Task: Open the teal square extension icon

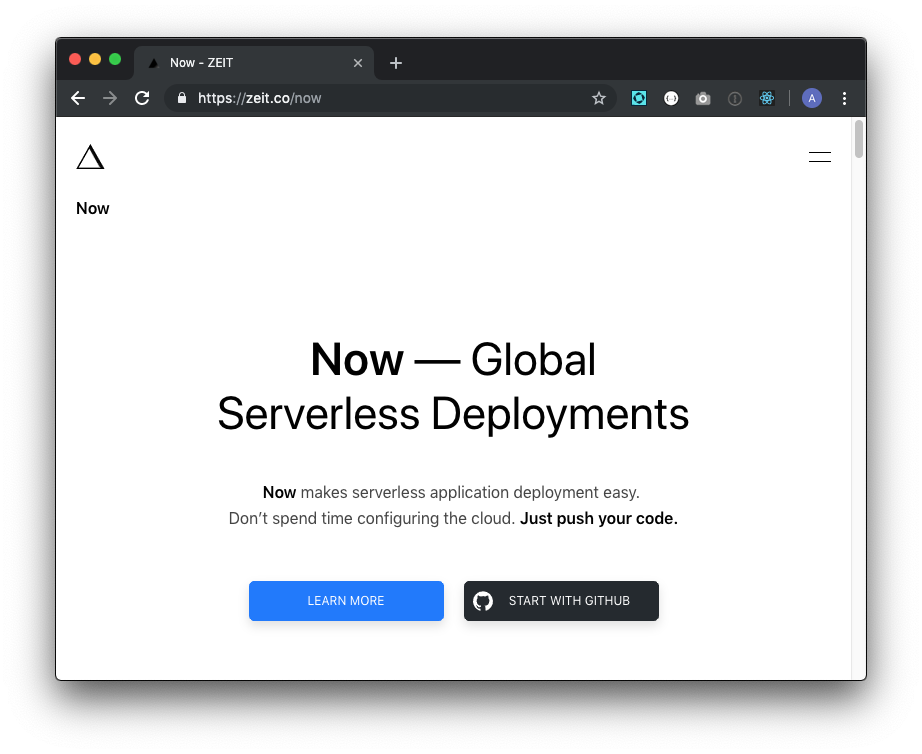Action: click(639, 98)
